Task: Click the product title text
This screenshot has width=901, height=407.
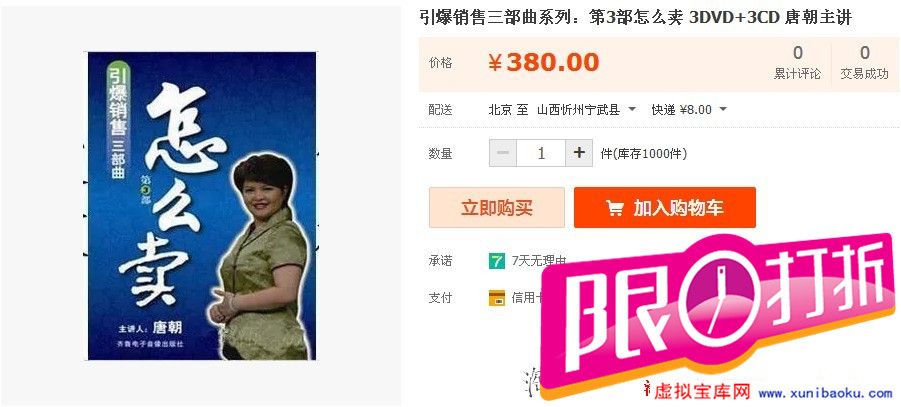Action: (635, 18)
